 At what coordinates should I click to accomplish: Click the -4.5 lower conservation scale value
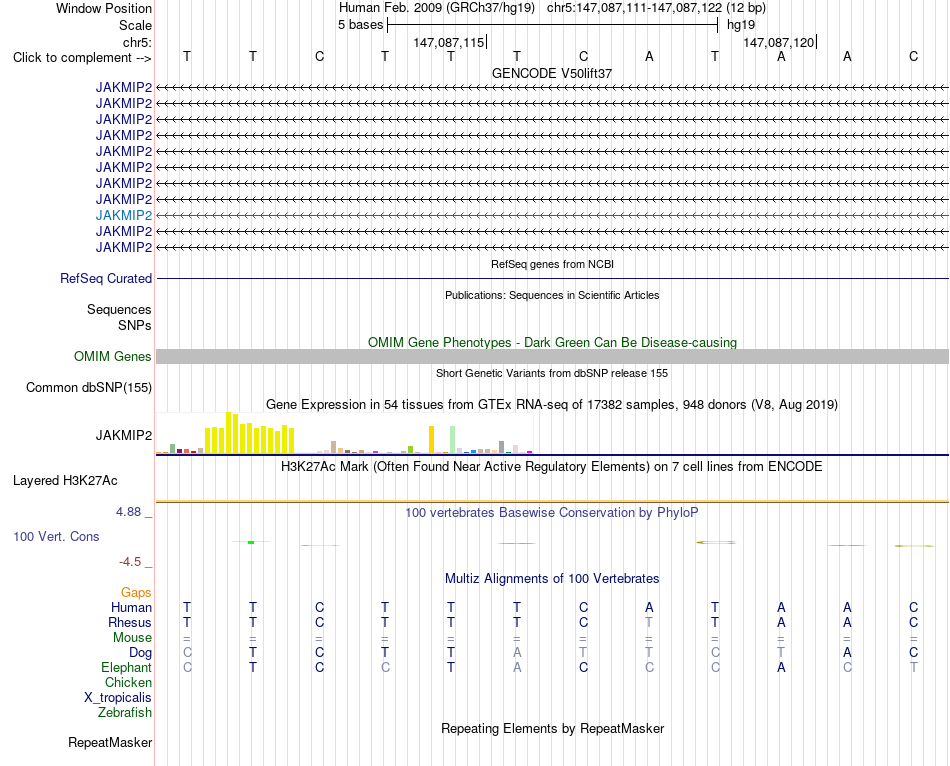(x=130, y=562)
